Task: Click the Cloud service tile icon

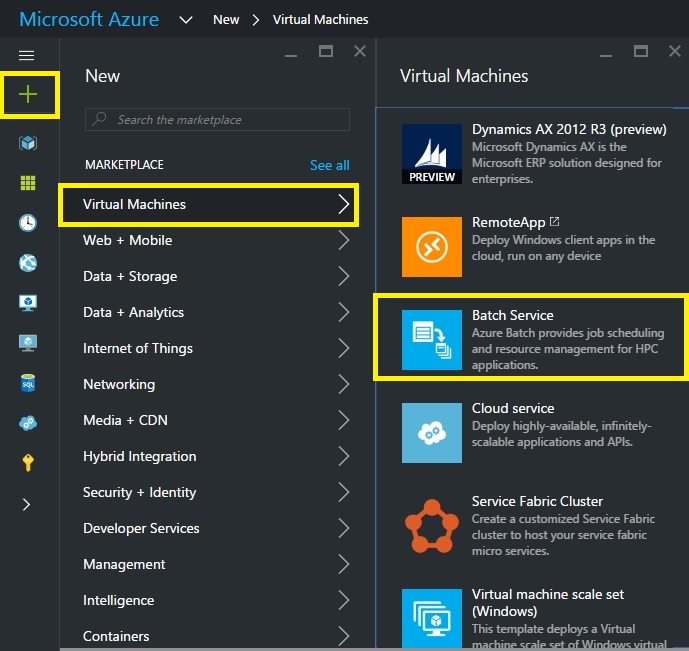Action: click(x=432, y=433)
